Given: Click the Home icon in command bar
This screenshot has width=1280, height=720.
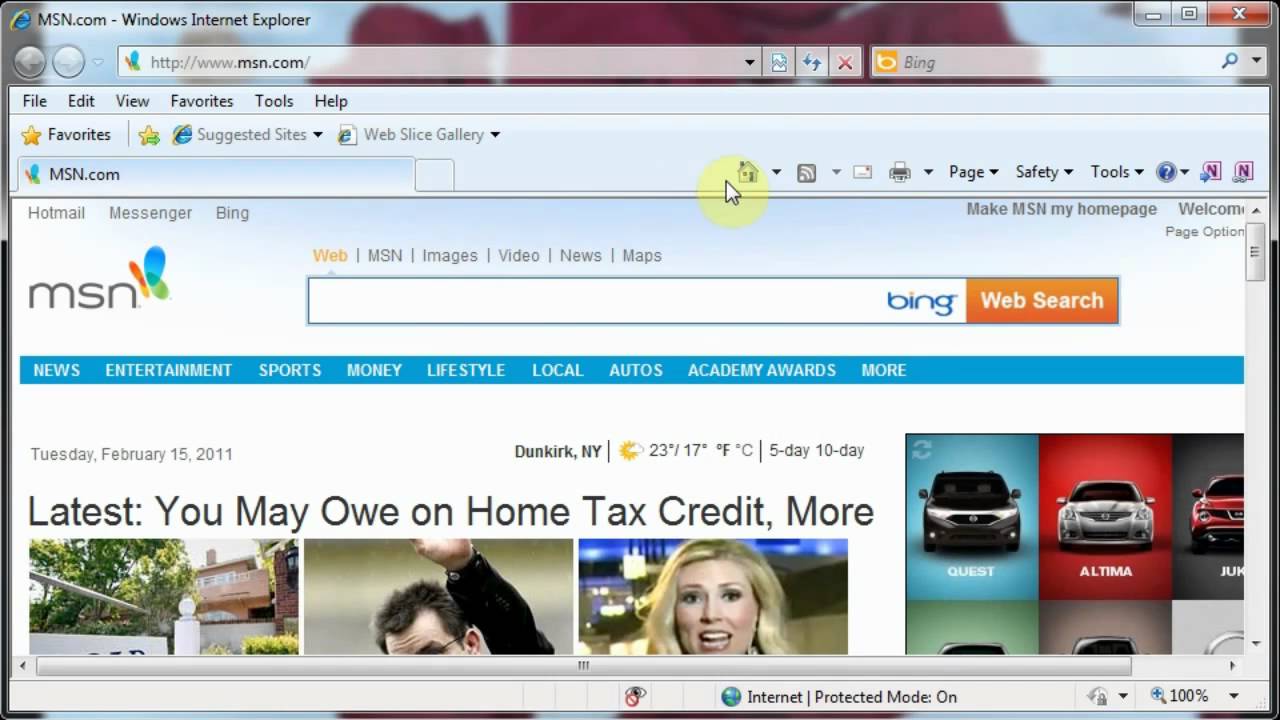Looking at the screenshot, I should [x=748, y=172].
